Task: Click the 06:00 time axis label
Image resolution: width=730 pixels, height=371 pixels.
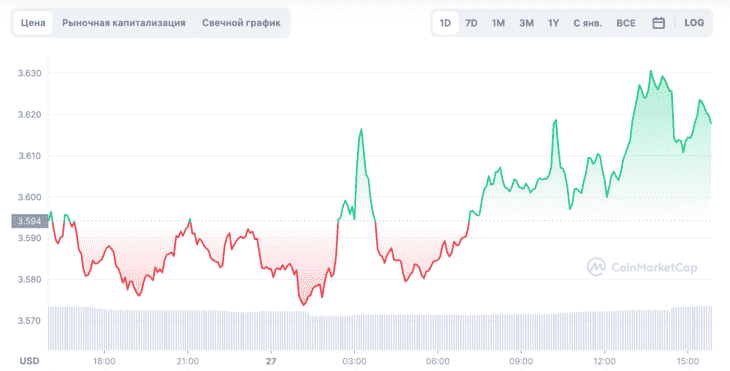Action: coord(438,361)
